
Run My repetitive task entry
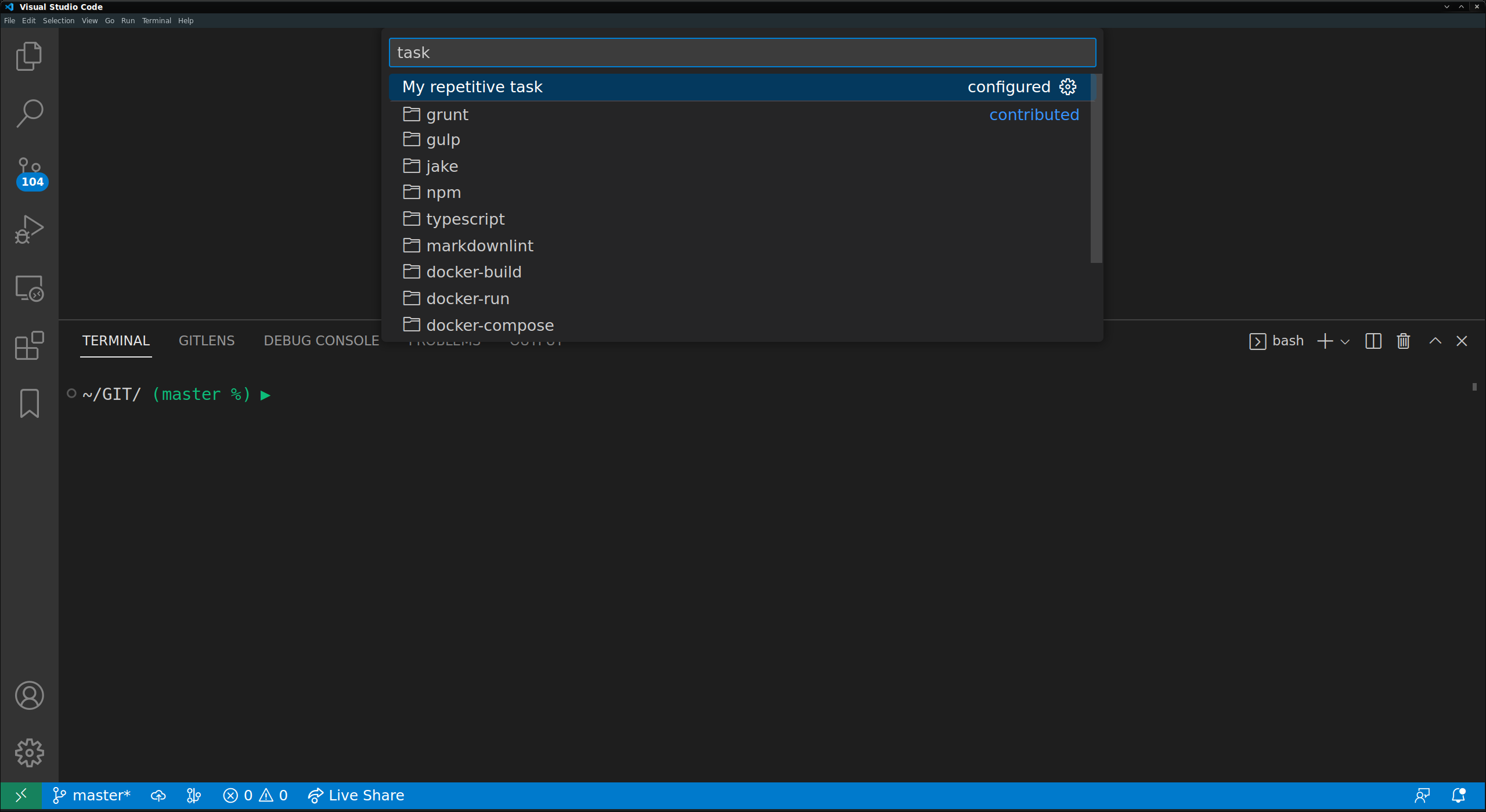[740, 87]
